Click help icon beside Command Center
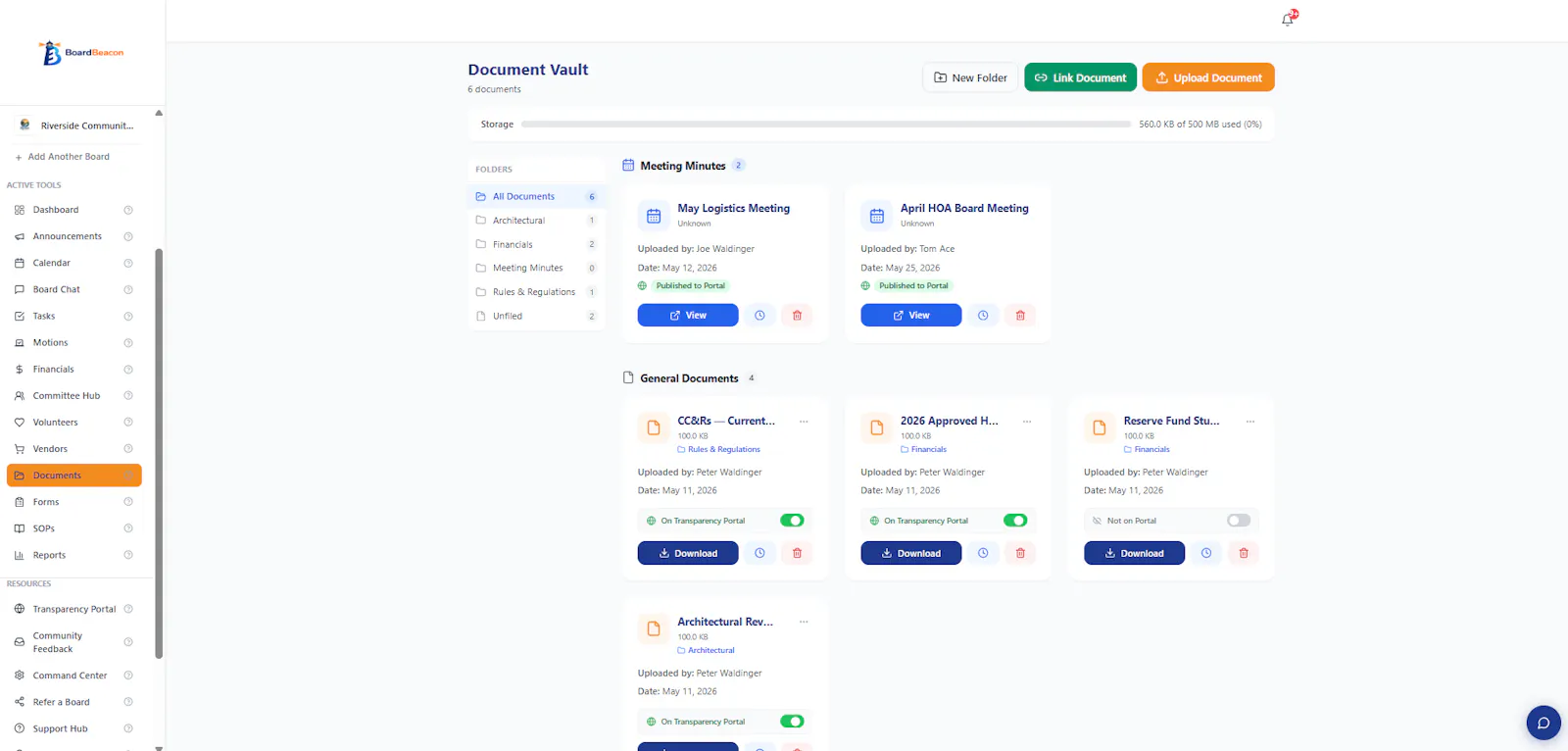Viewport: 1568px width, 751px height. 128,676
